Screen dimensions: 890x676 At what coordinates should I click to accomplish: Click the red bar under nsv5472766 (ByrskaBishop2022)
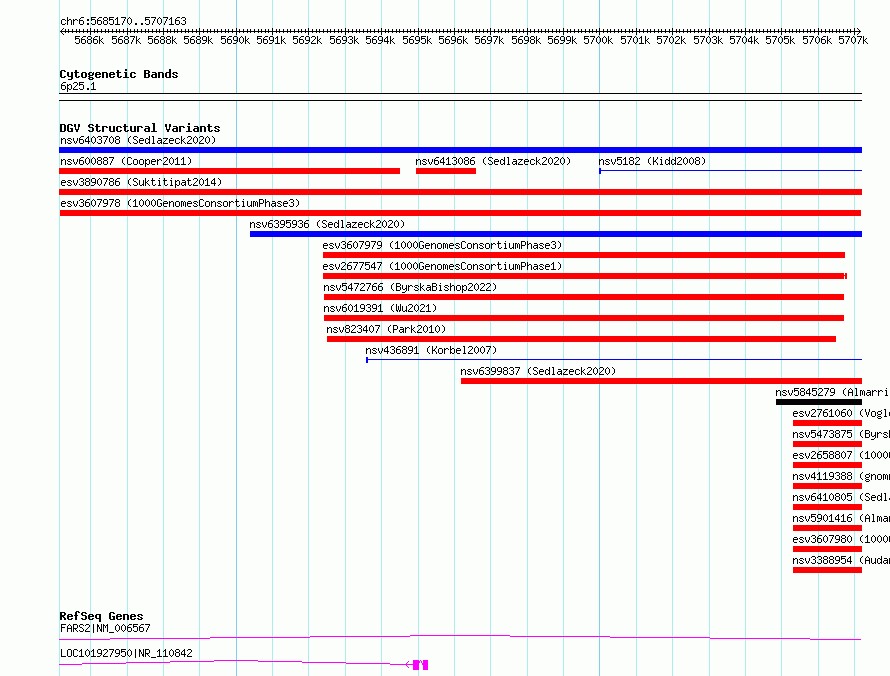(583, 297)
